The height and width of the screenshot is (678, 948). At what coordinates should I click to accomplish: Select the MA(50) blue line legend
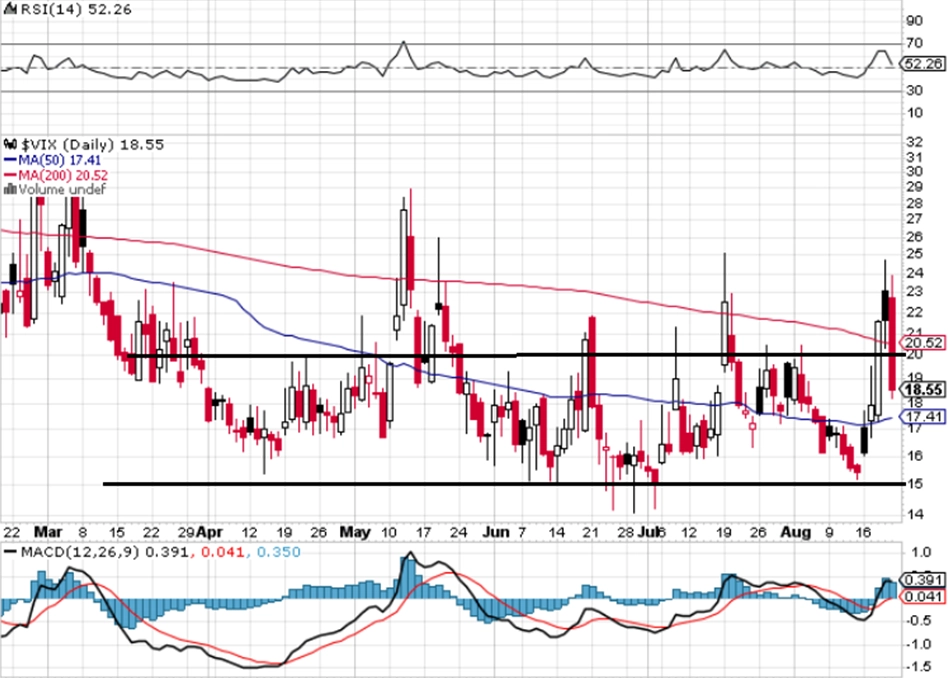tap(52, 160)
